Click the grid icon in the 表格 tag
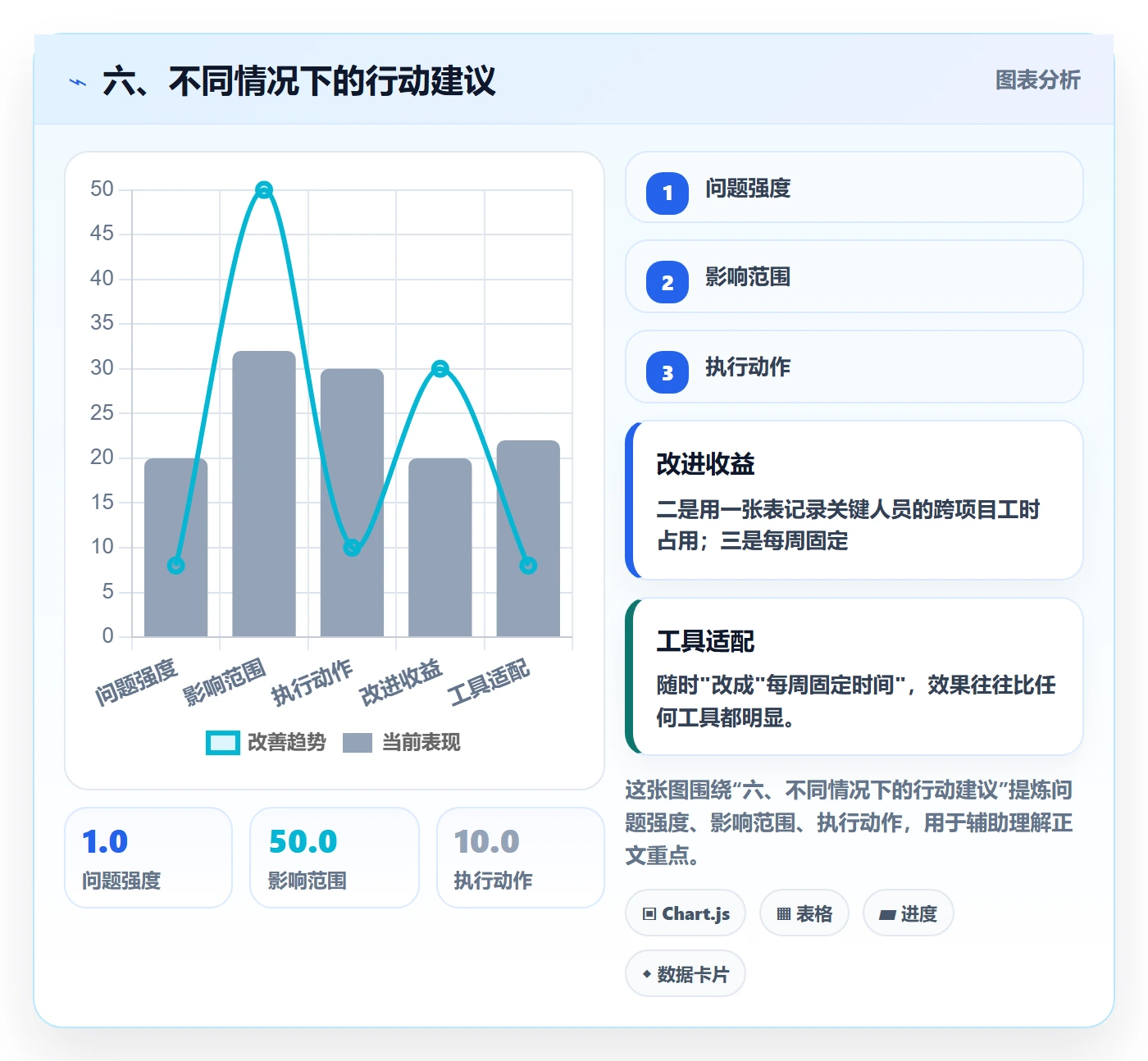Image resolution: width=1148 pixels, height=1061 pixels. (784, 913)
